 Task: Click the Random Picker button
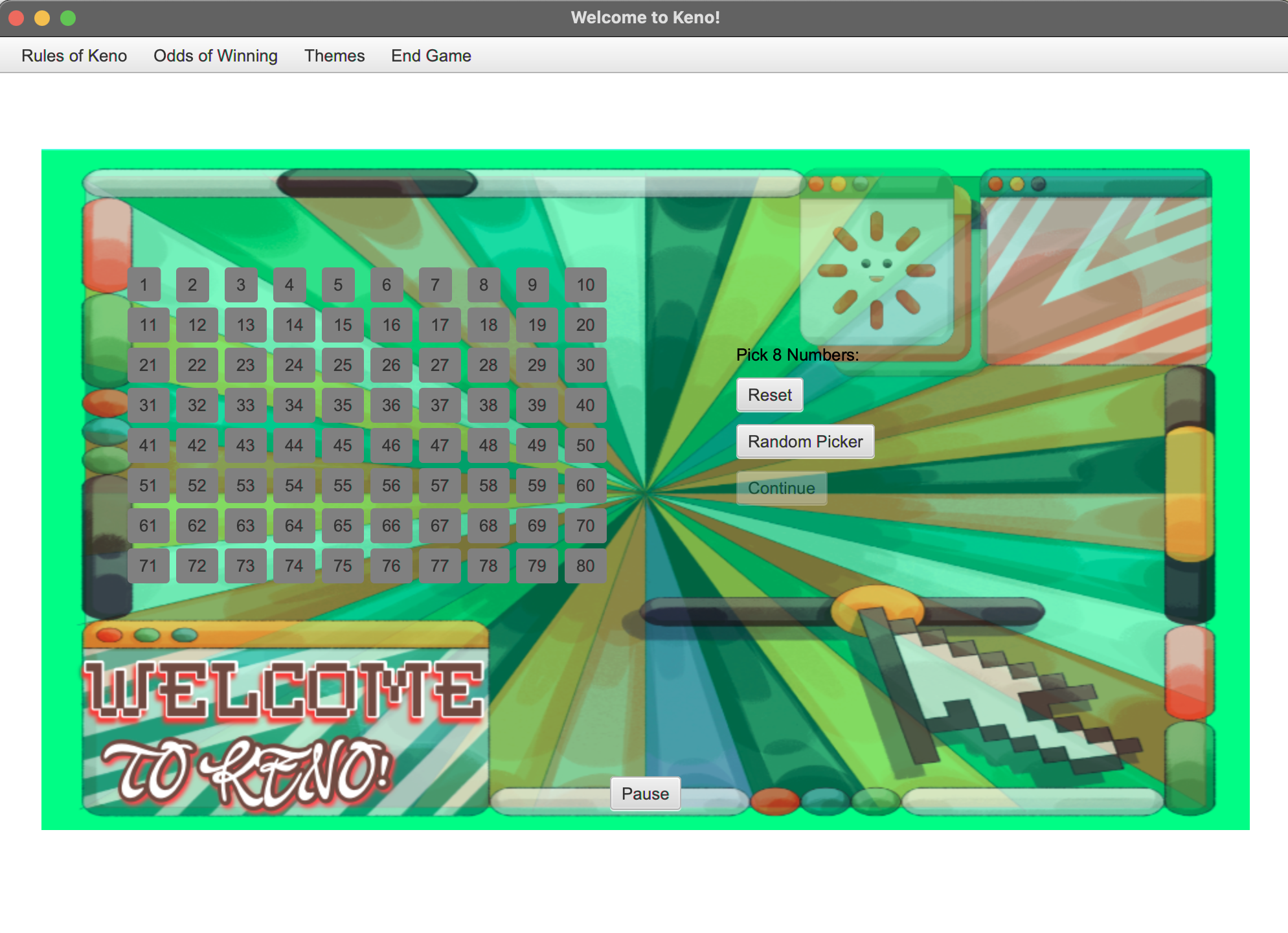805,441
